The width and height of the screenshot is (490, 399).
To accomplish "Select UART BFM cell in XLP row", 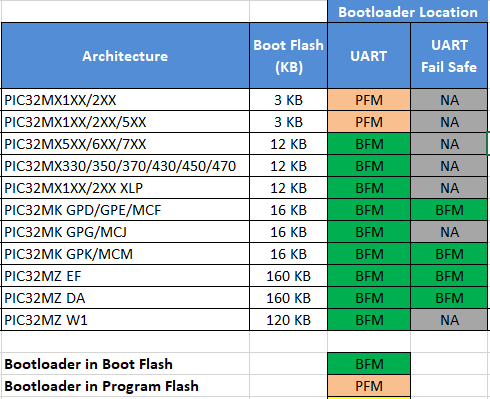I will pos(369,188).
